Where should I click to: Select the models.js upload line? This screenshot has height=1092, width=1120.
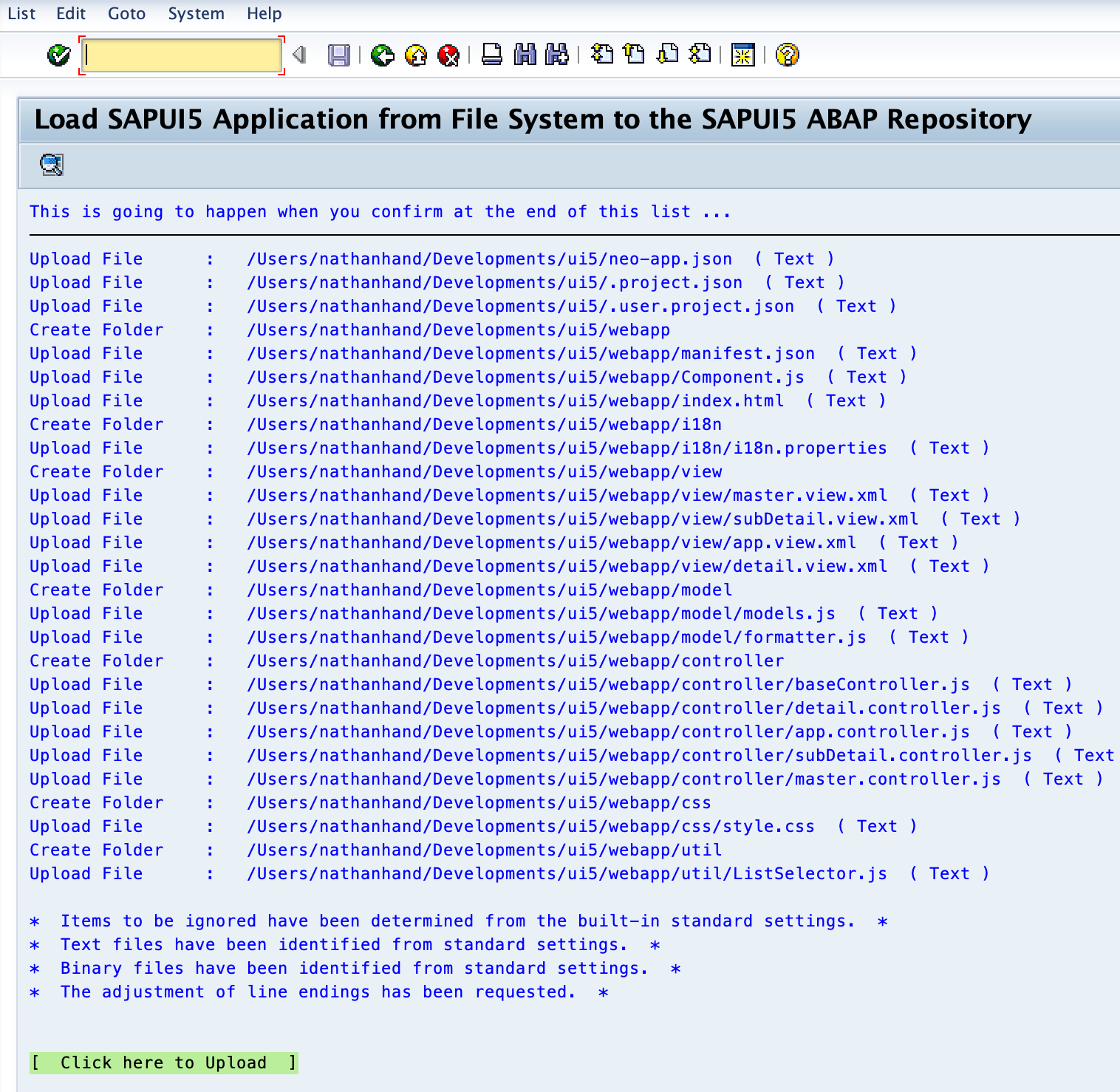pyautogui.click(x=484, y=613)
